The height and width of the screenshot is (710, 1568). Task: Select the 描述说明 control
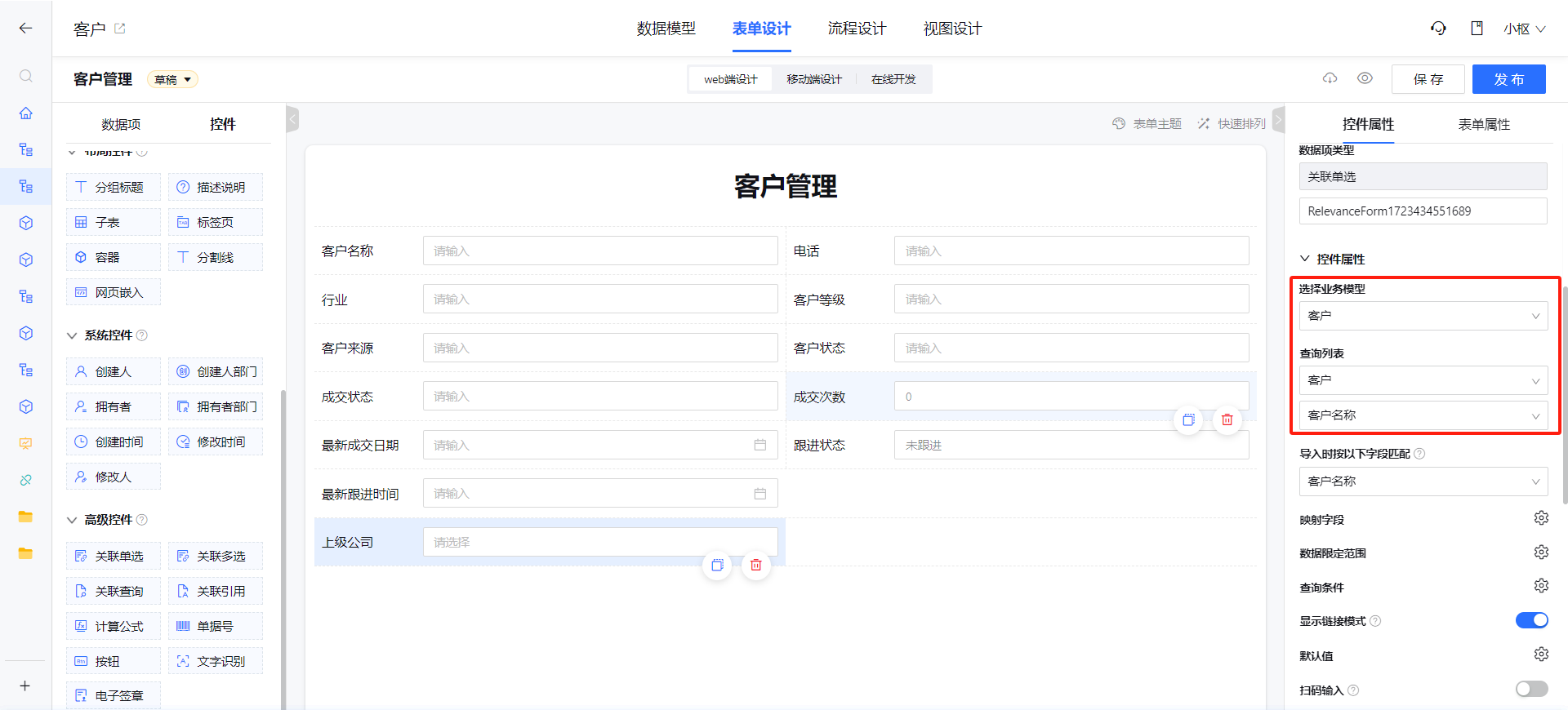[x=216, y=187]
